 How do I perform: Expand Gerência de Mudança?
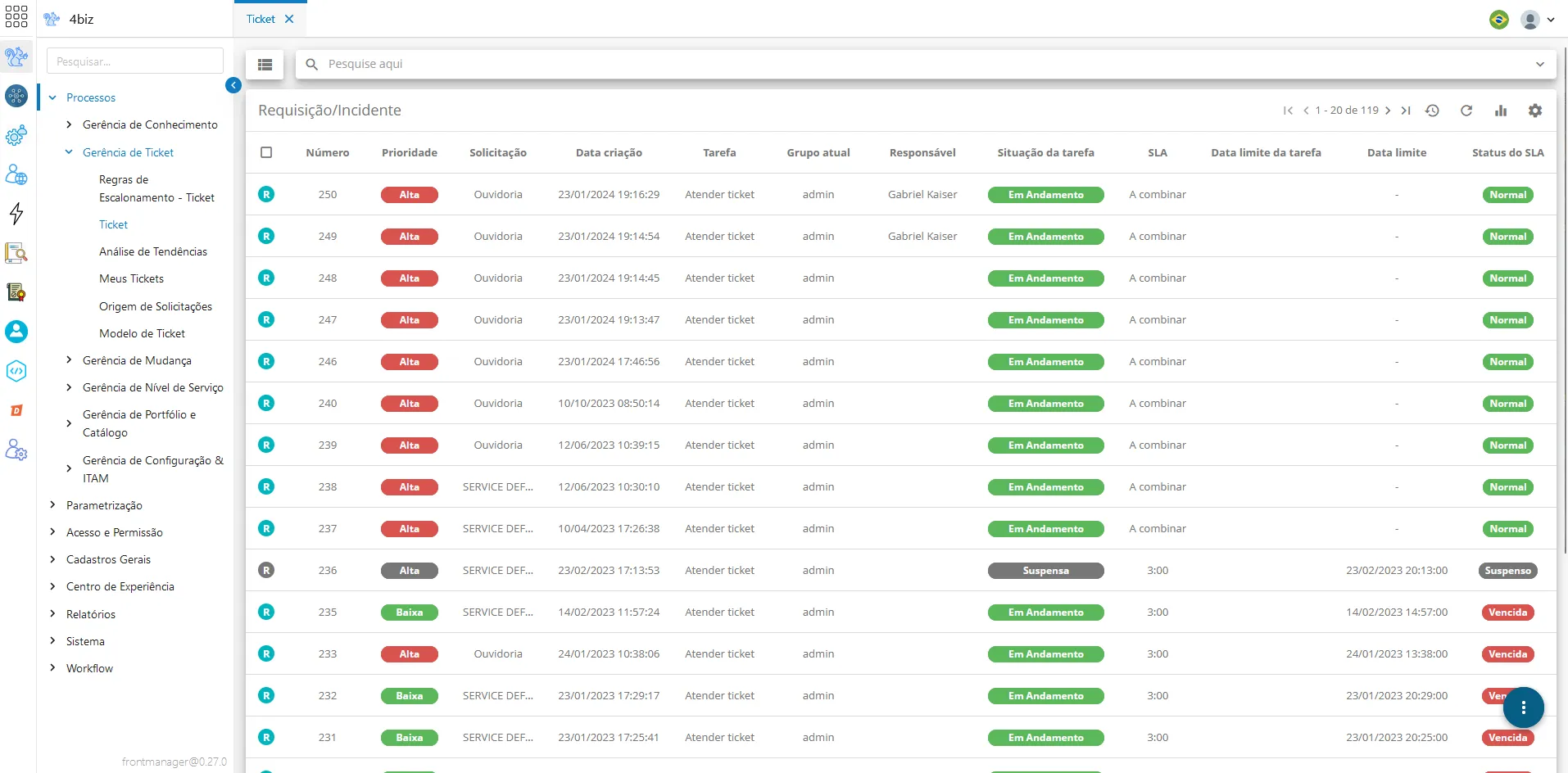(69, 360)
